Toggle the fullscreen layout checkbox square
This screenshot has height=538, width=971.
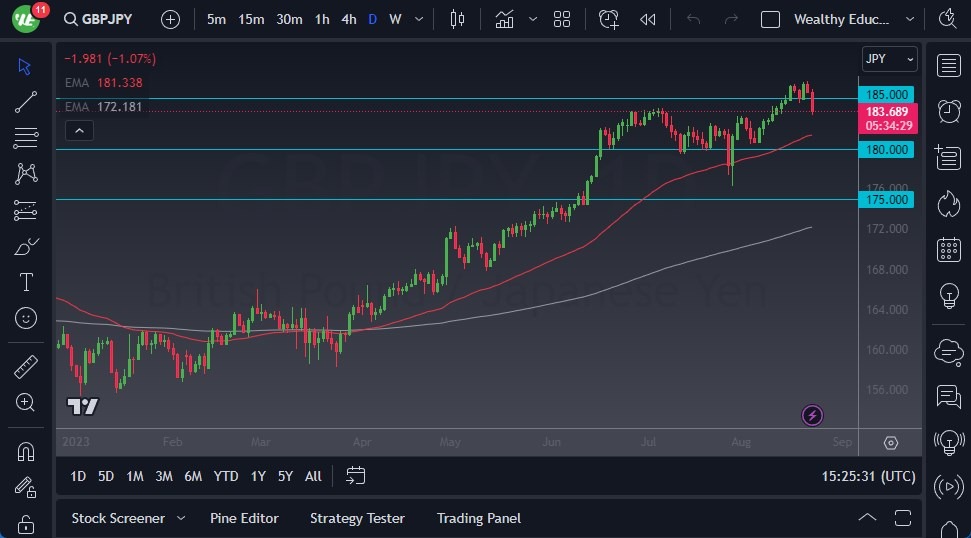click(770, 19)
